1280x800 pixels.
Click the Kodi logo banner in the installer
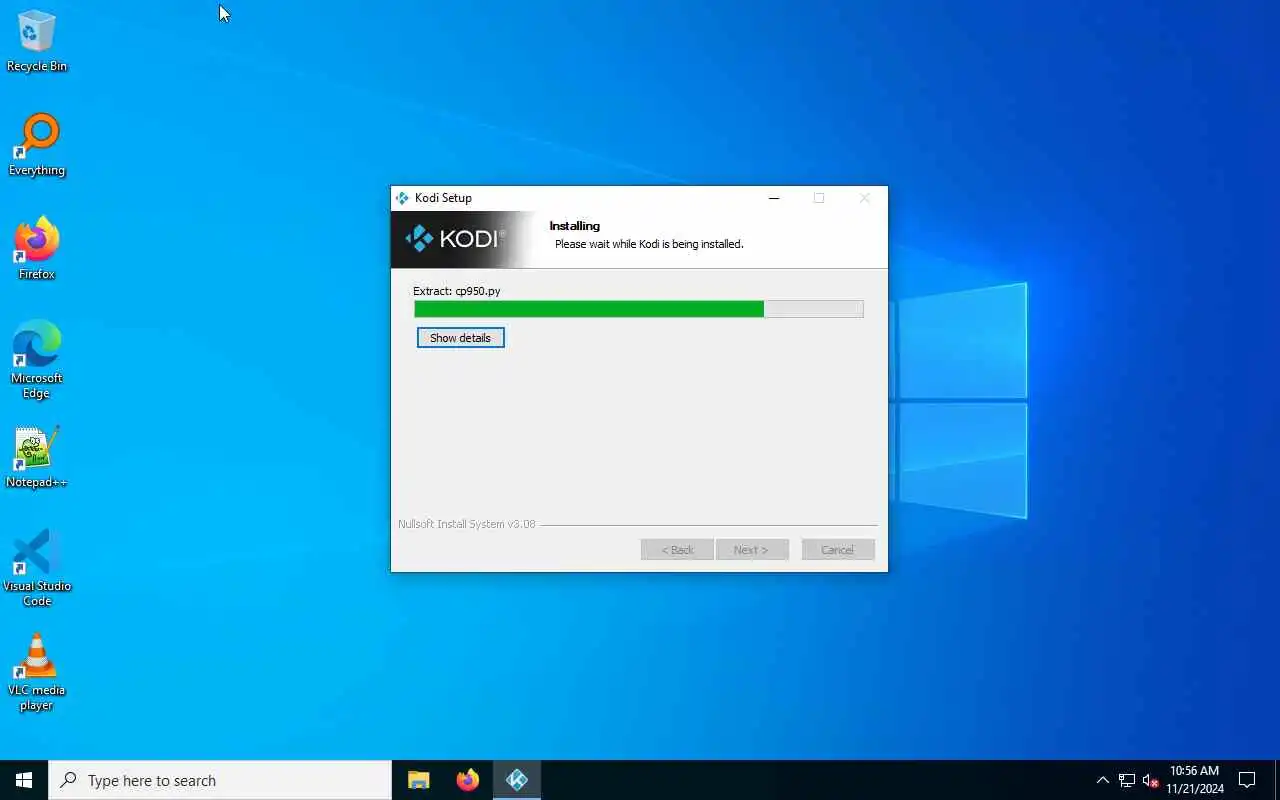(456, 239)
